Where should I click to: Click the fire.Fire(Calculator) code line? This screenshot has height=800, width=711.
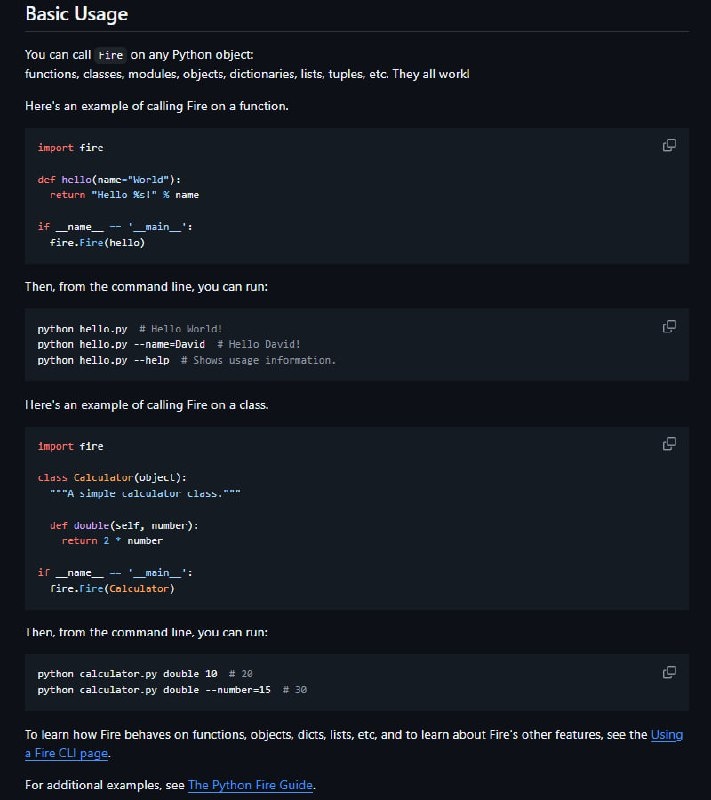pyautogui.click(x=112, y=589)
